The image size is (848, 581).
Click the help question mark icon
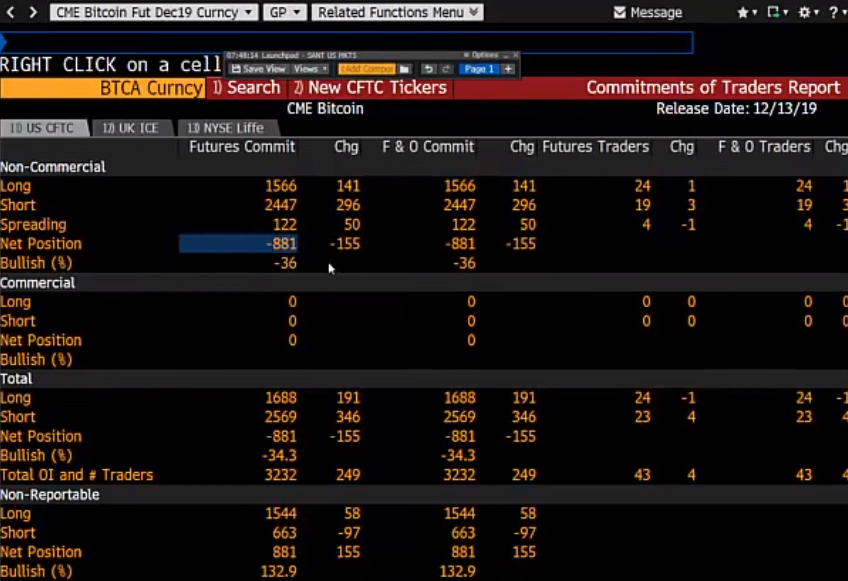click(x=833, y=12)
